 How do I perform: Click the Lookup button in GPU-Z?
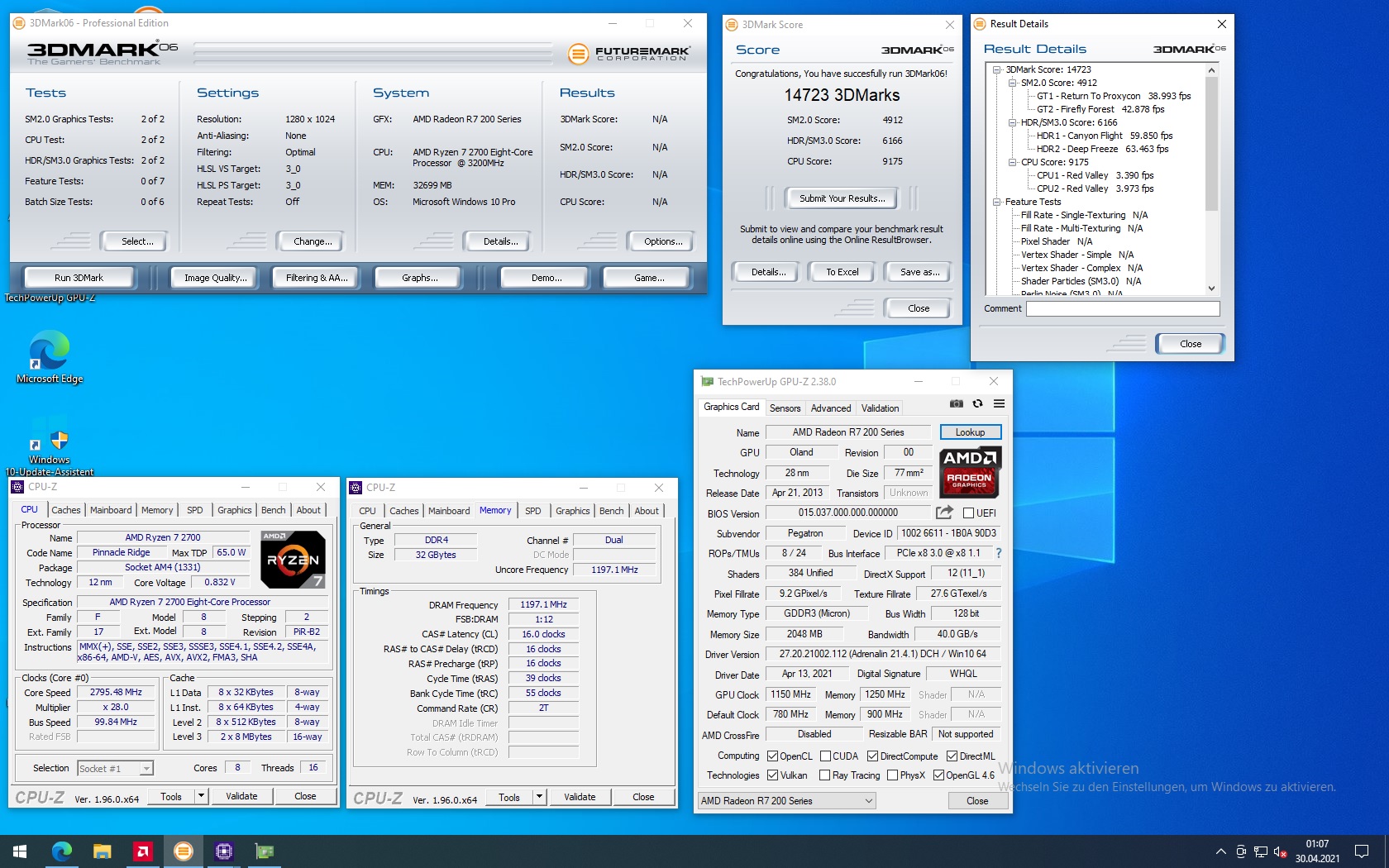tap(970, 432)
